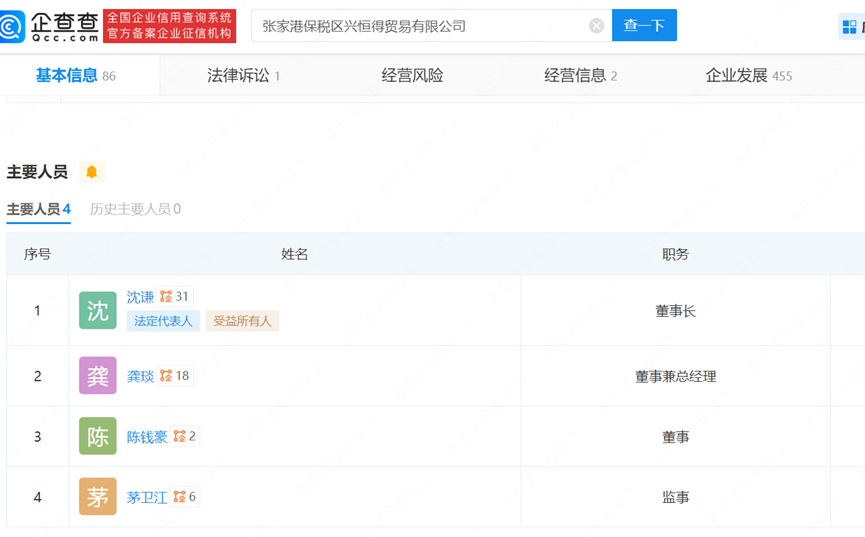The width and height of the screenshot is (865, 537).
Task: Switch to the 基本信息 tab
Action: coord(76,76)
